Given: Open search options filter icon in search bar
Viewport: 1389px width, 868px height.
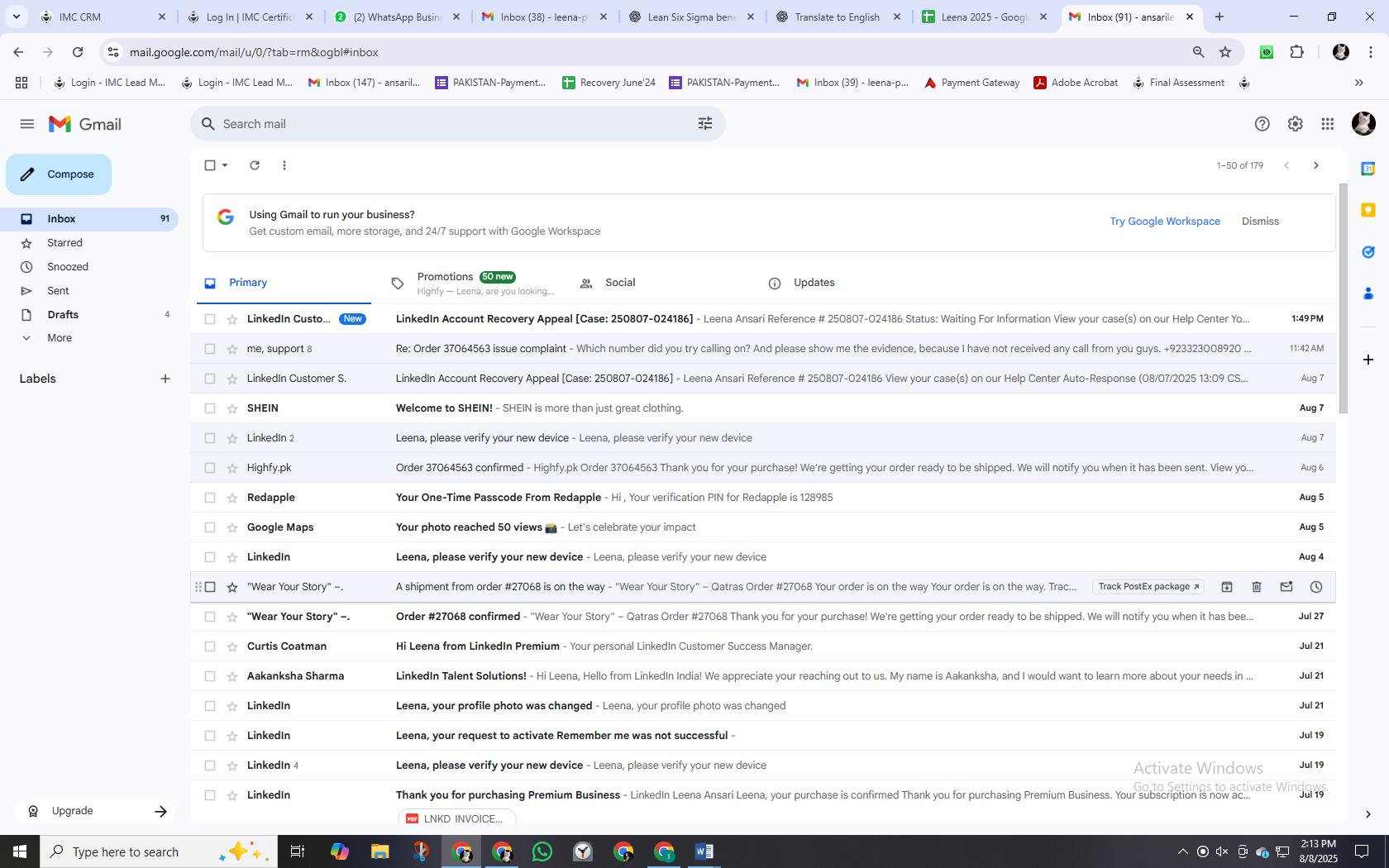Looking at the screenshot, I should pyautogui.click(x=705, y=124).
